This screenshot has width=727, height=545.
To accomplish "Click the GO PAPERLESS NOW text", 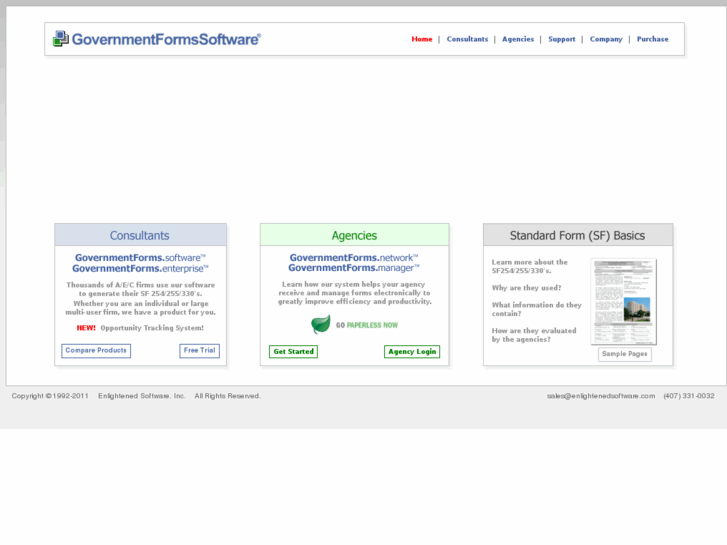I will [367, 325].
